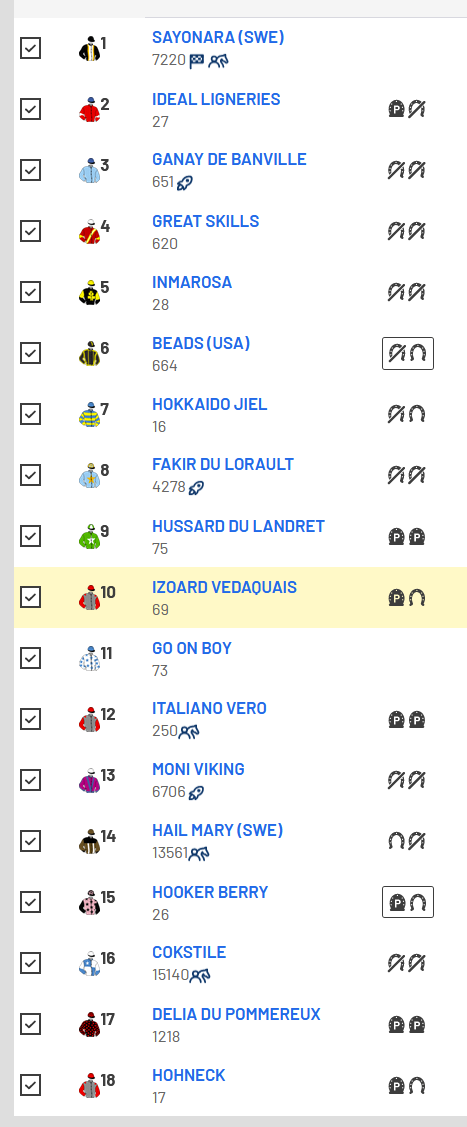Image resolution: width=467 pixels, height=1127 pixels.
Task: Click the HAIL MARY (SWE) name link
Action: 218,831
